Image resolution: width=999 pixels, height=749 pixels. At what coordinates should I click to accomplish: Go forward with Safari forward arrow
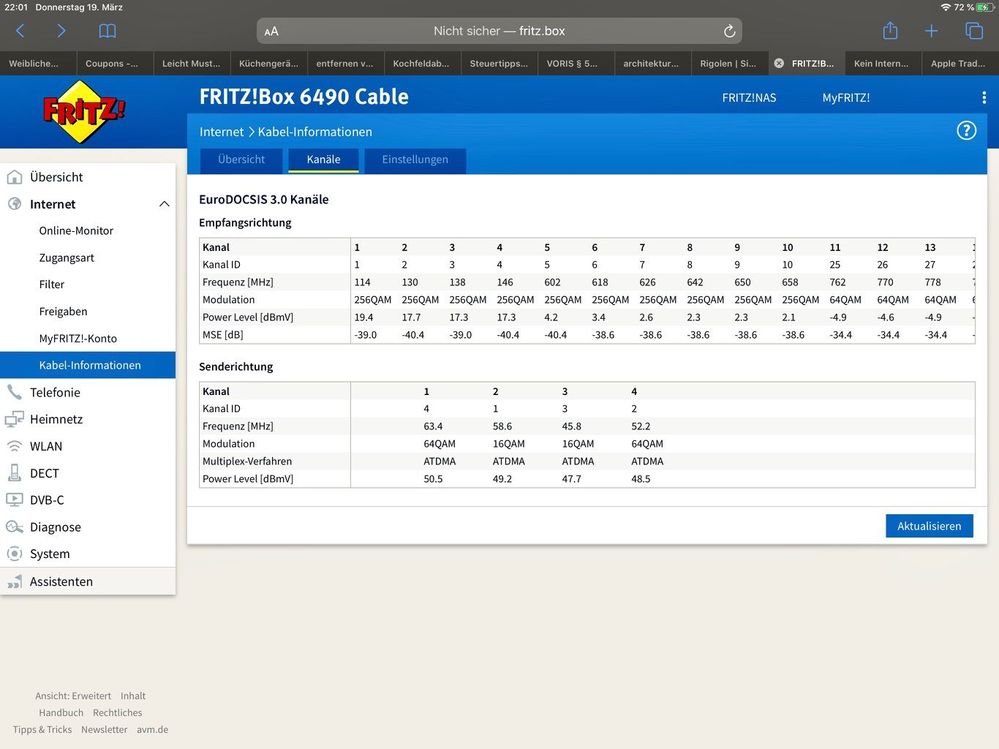(61, 31)
